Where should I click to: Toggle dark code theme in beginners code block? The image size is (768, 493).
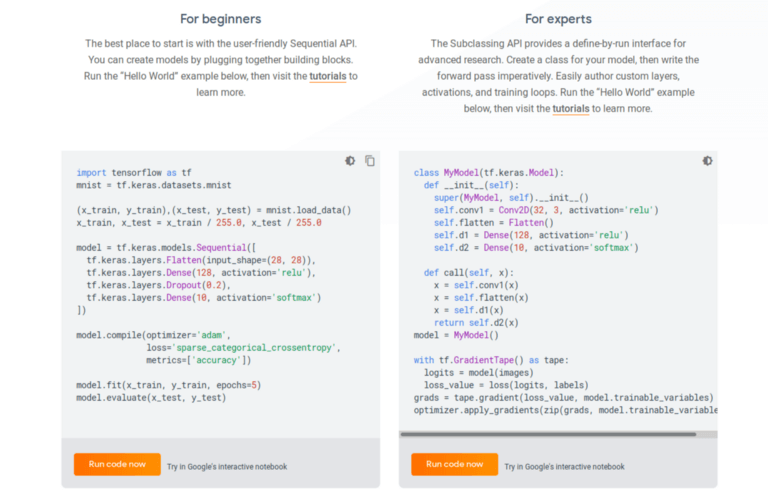350,161
